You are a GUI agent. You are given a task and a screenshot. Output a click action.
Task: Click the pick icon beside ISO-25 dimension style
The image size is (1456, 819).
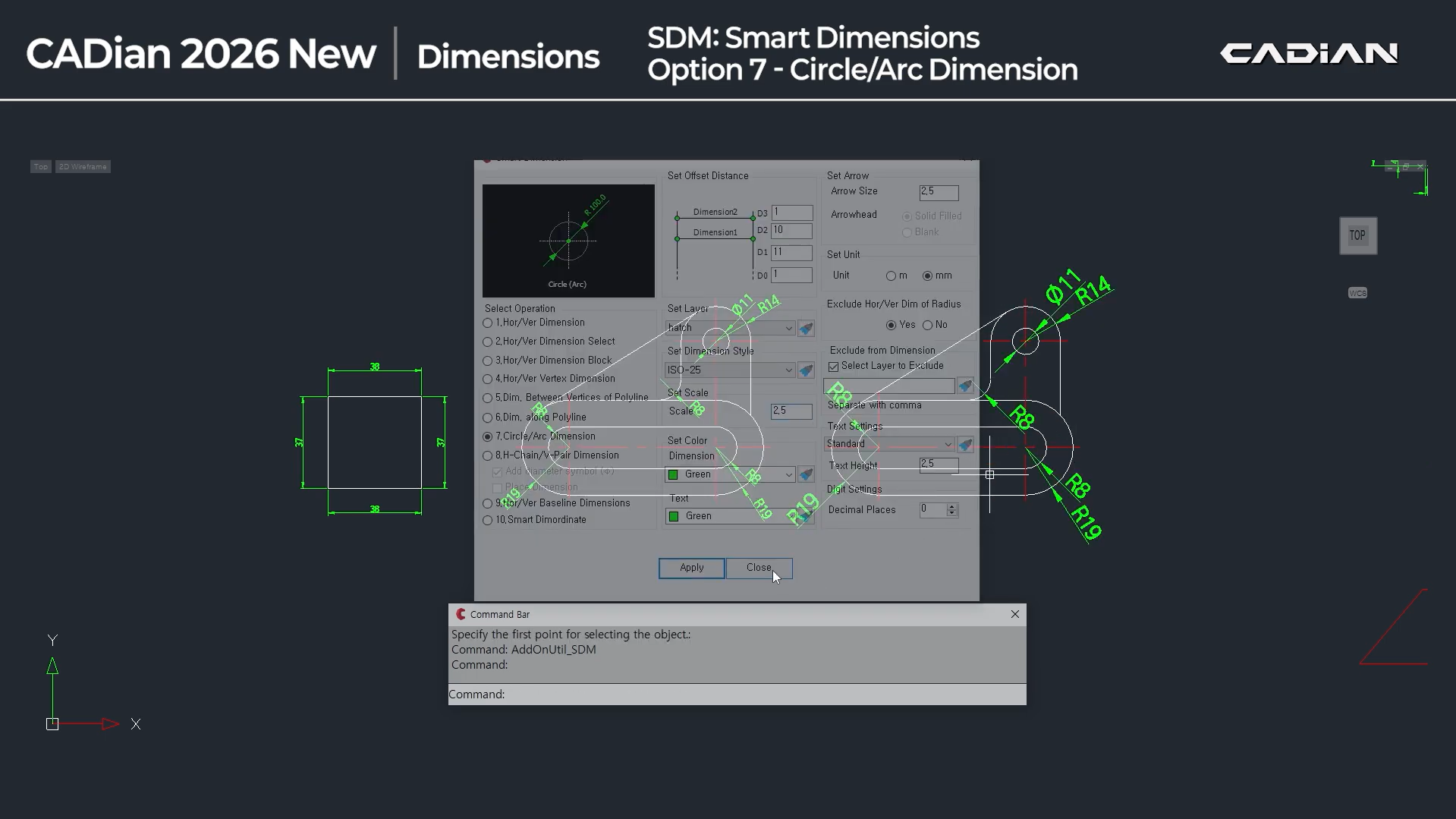[806, 370]
